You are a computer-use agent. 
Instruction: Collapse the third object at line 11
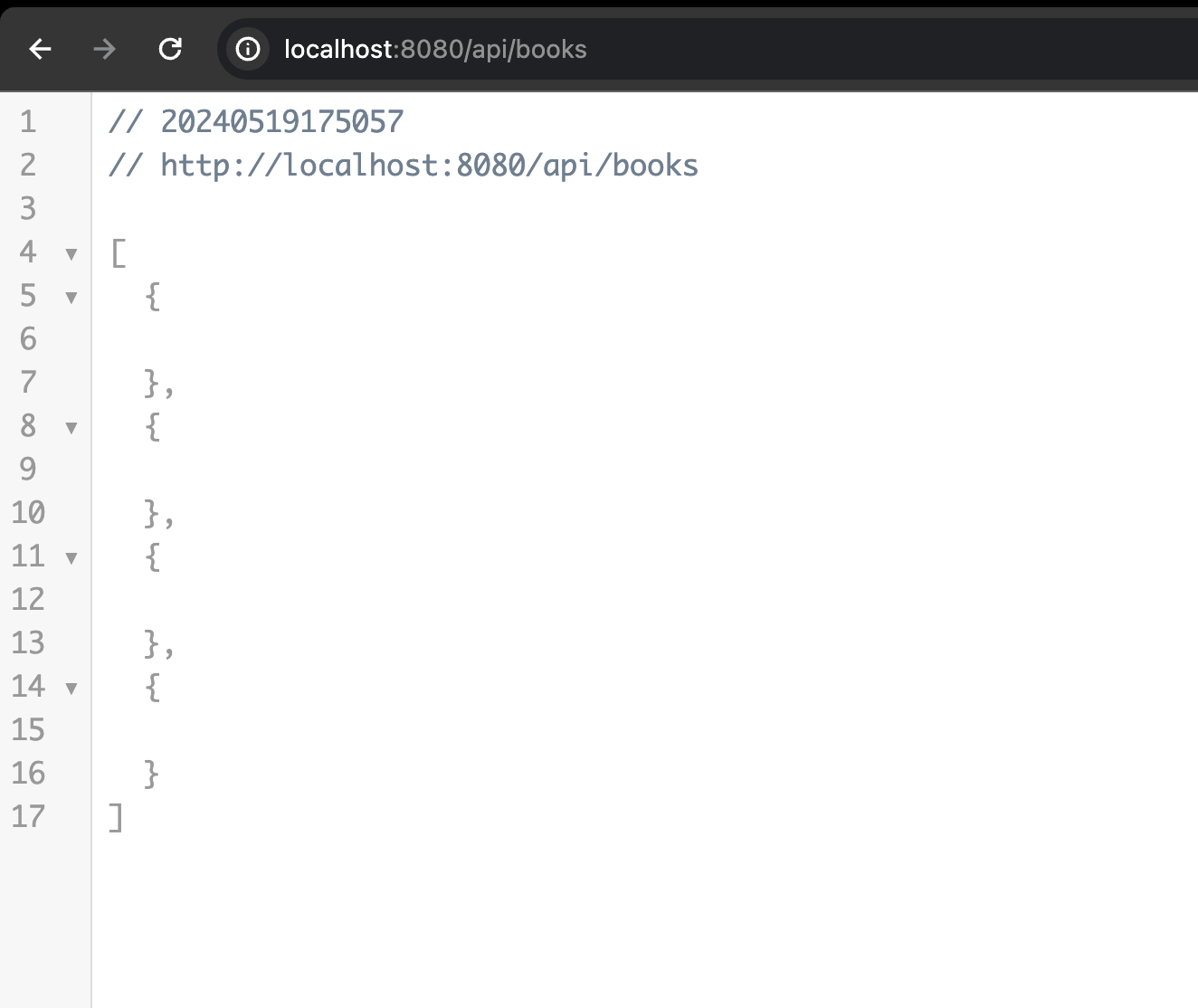coord(71,558)
